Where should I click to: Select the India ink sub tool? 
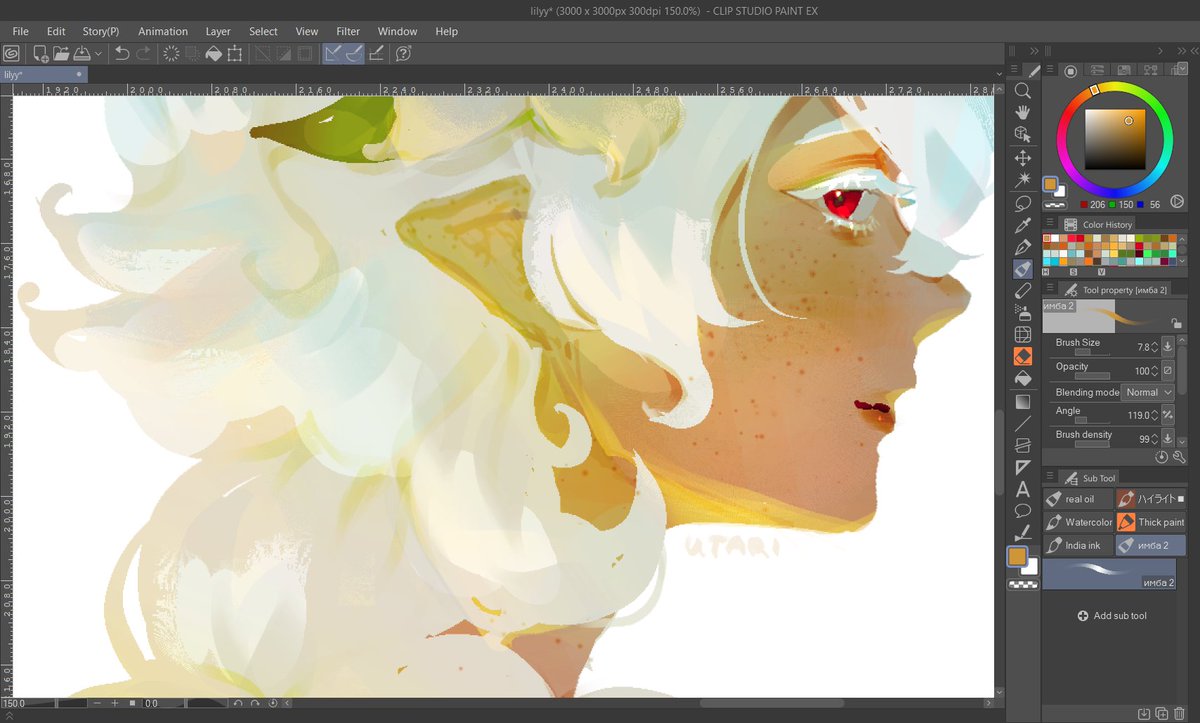coord(1078,545)
